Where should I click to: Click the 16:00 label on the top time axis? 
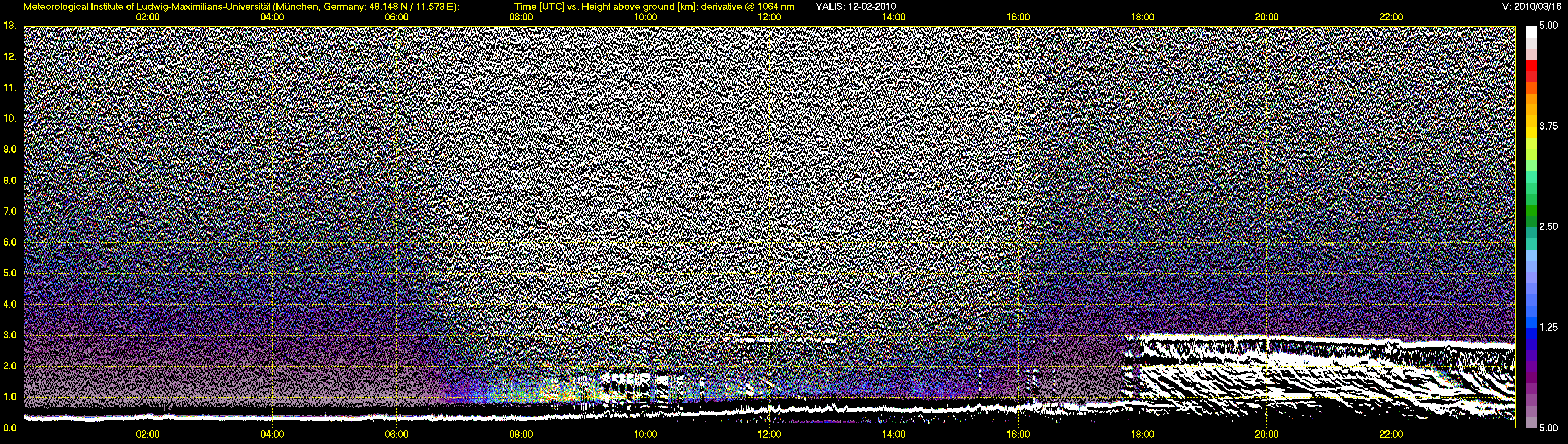[x=1018, y=17]
